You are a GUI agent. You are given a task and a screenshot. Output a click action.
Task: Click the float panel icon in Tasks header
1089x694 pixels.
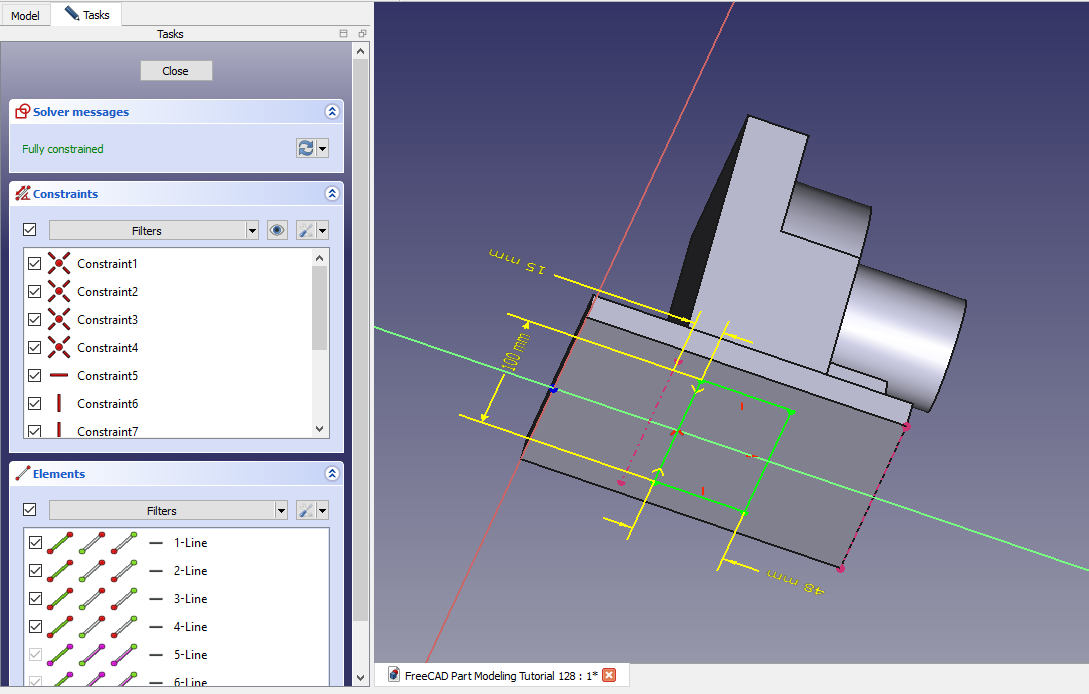[362, 34]
